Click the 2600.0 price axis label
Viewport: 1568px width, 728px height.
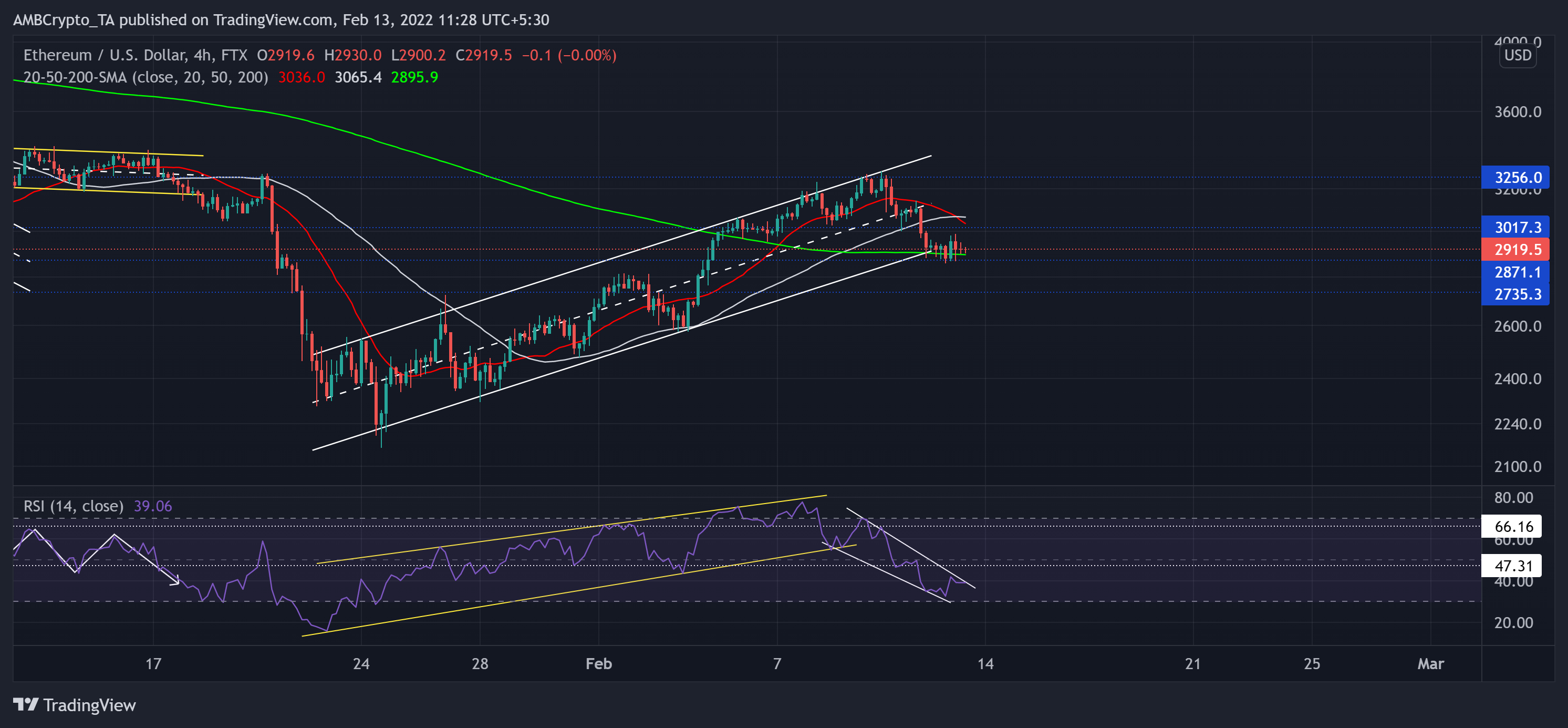click(1518, 326)
